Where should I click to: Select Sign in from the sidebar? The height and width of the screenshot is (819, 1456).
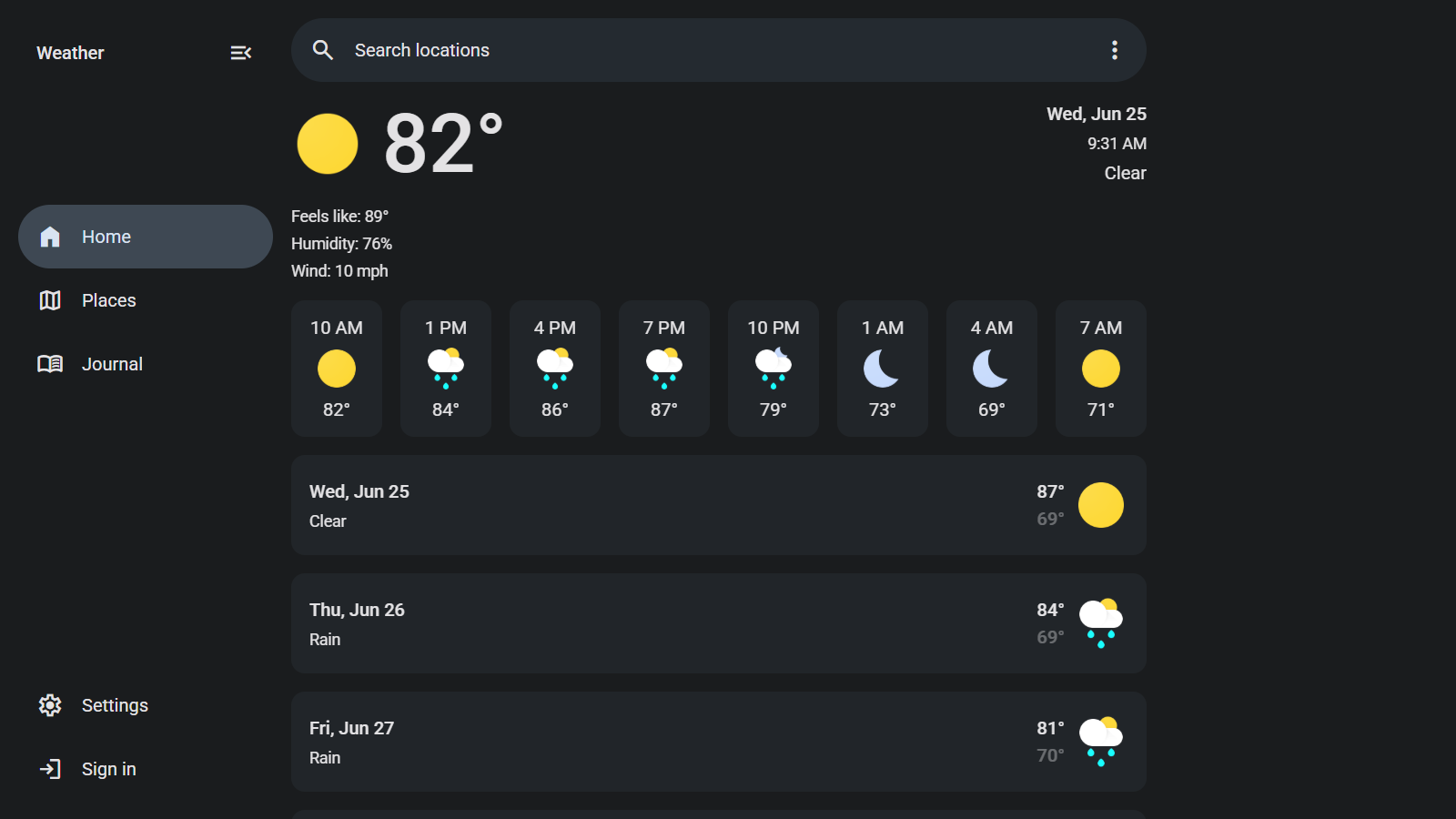pos(146,769)
